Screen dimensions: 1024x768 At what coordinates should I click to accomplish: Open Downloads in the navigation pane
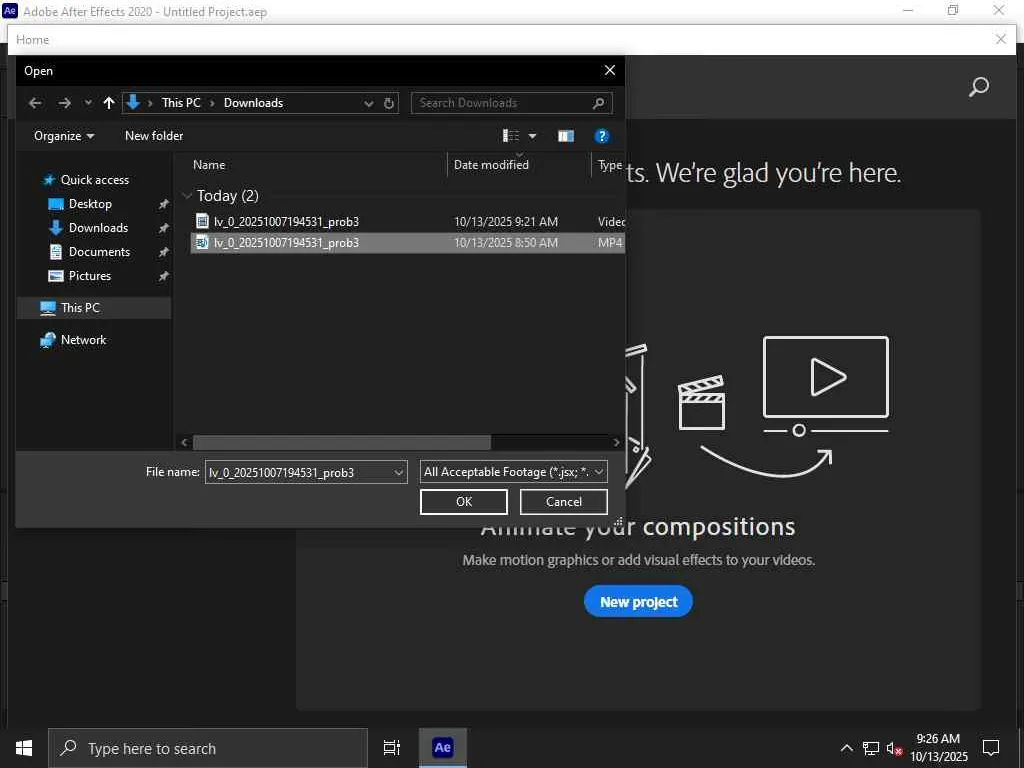click(98, 228)
